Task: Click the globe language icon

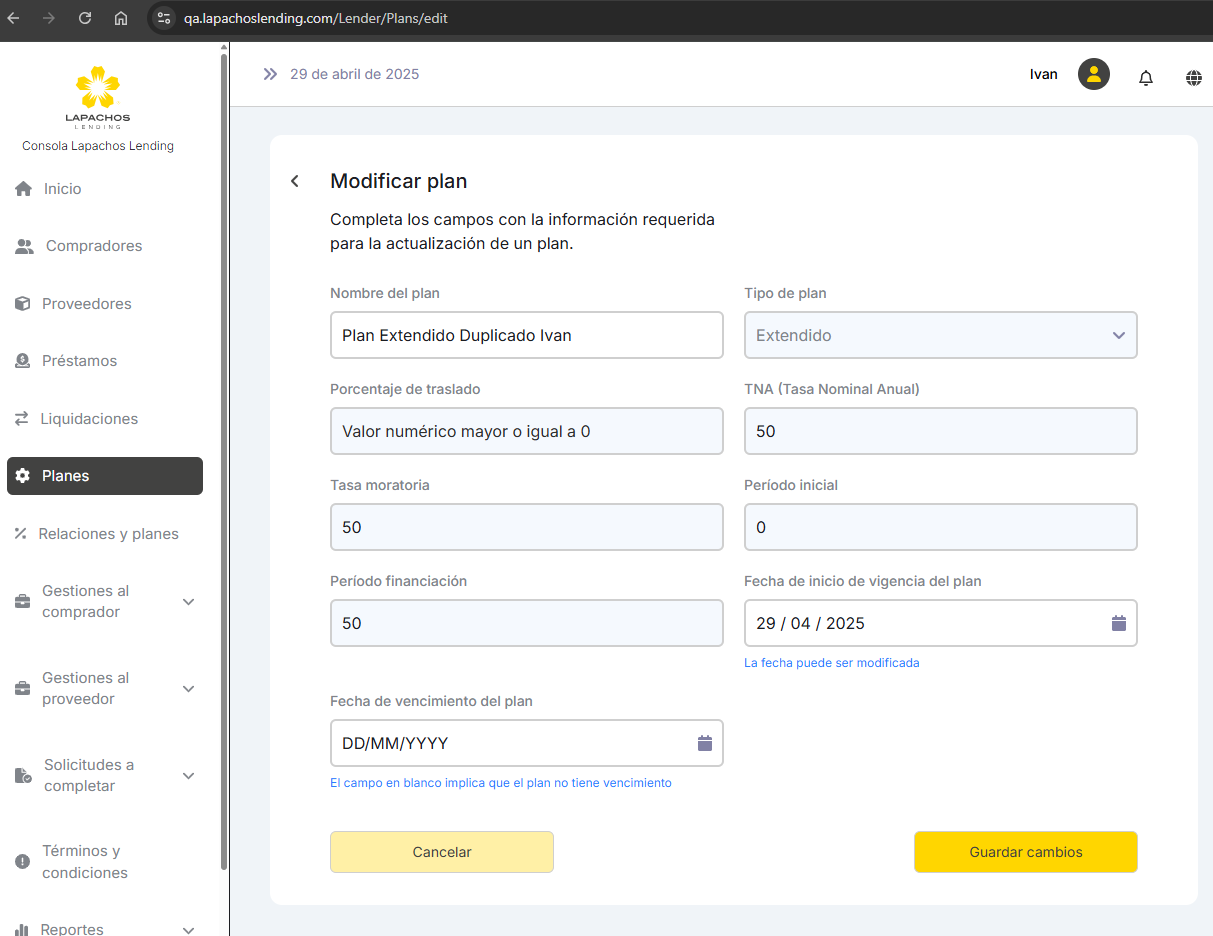Action: [1193, 77]
